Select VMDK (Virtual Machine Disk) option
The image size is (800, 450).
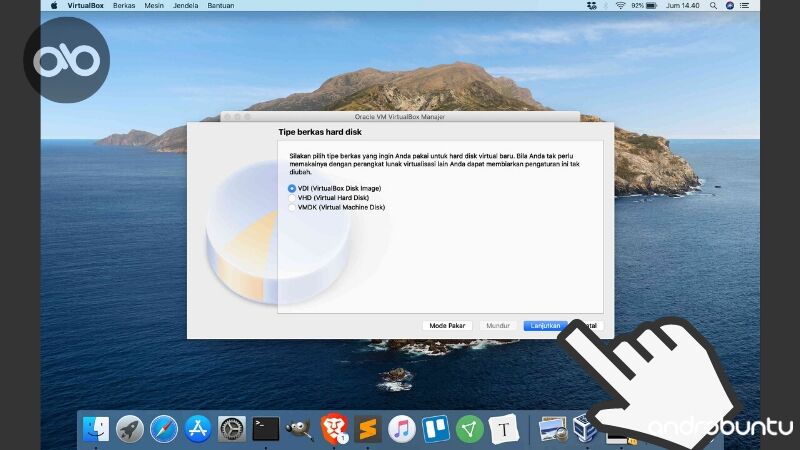point(337,207)
